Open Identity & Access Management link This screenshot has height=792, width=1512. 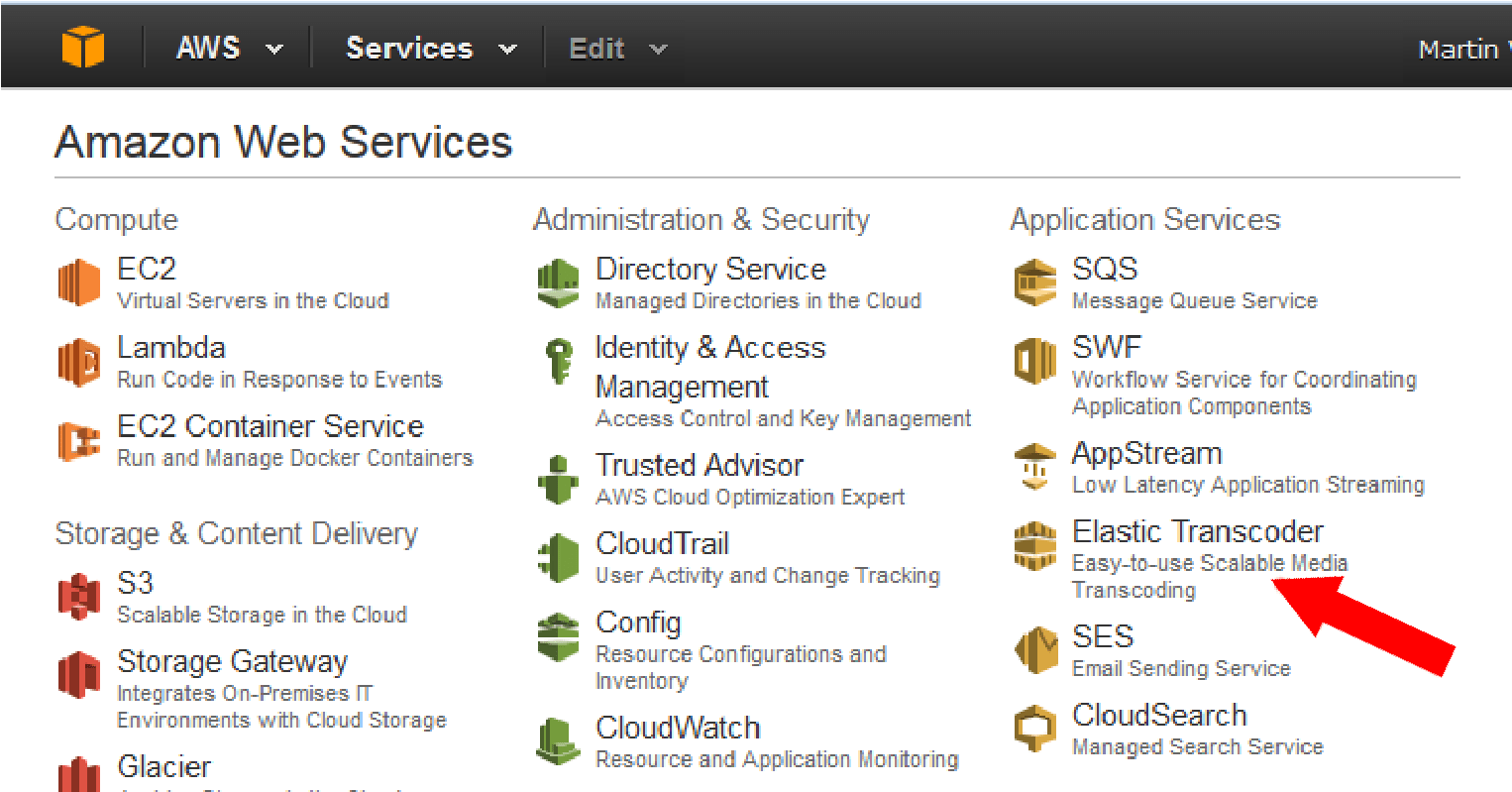click(x=710, y=367)
